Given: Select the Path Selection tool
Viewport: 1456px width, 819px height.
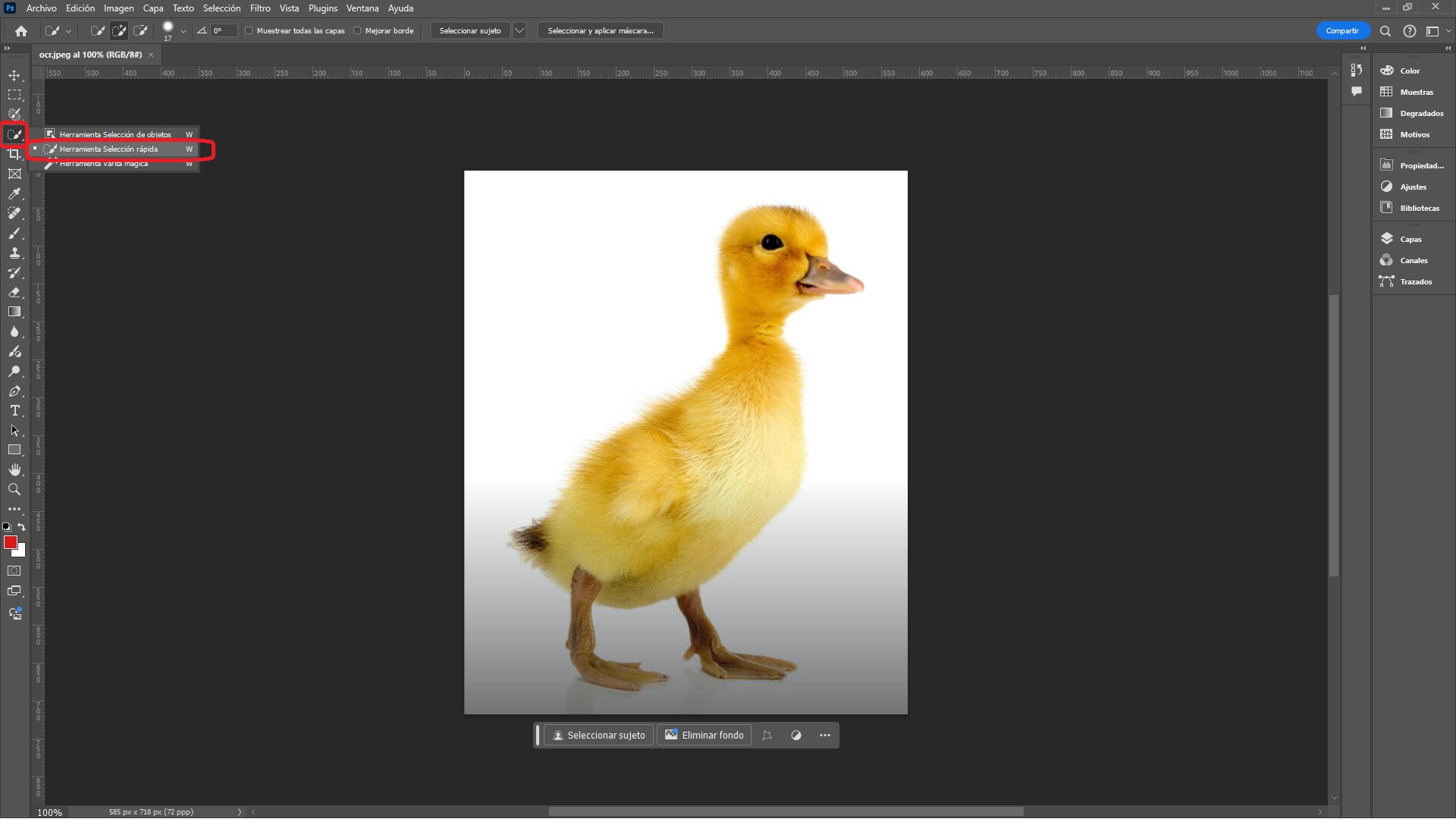Looking at the screenshot, I should pos(14,430).
